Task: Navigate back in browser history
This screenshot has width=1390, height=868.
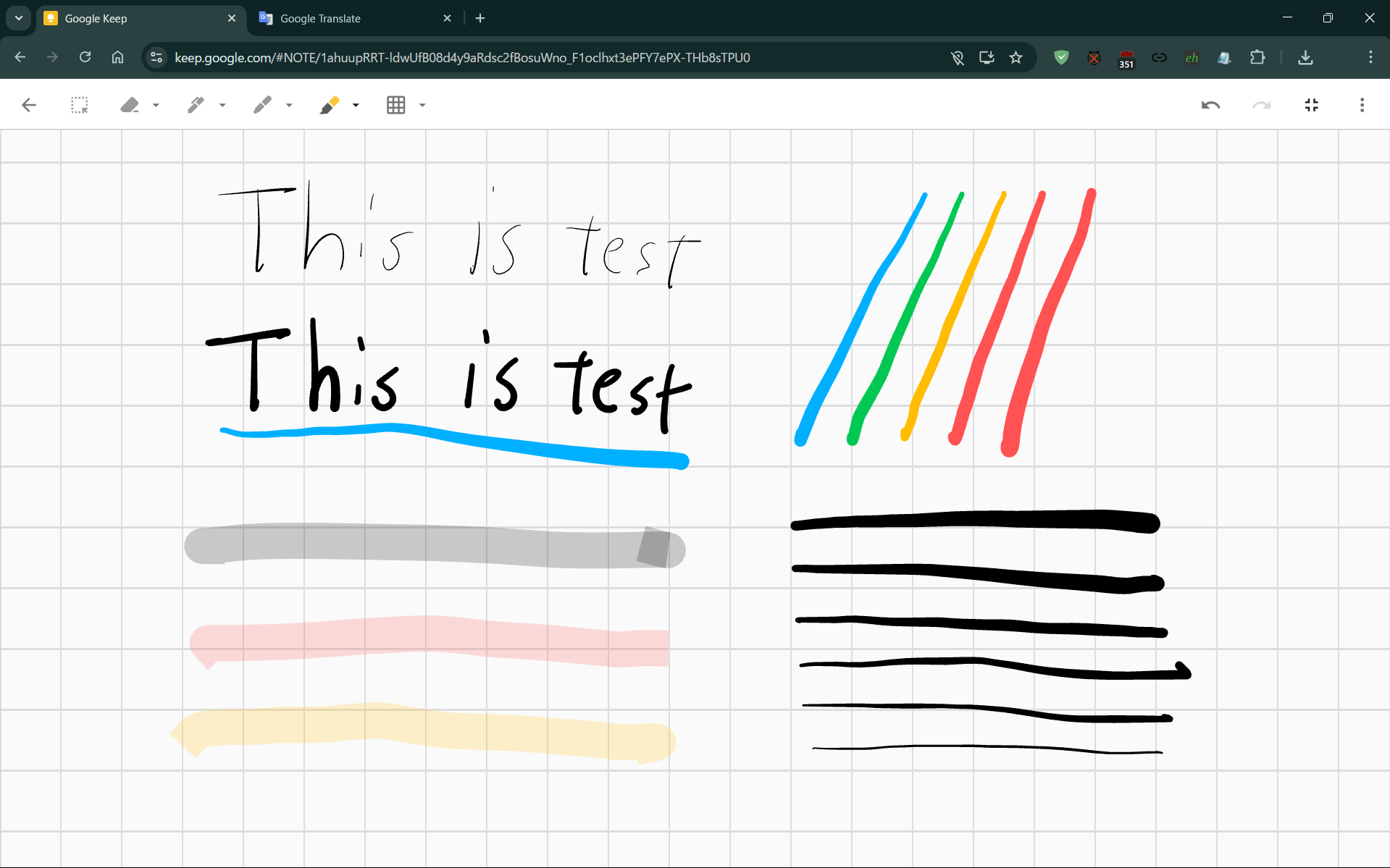Action: click(20, 57)
